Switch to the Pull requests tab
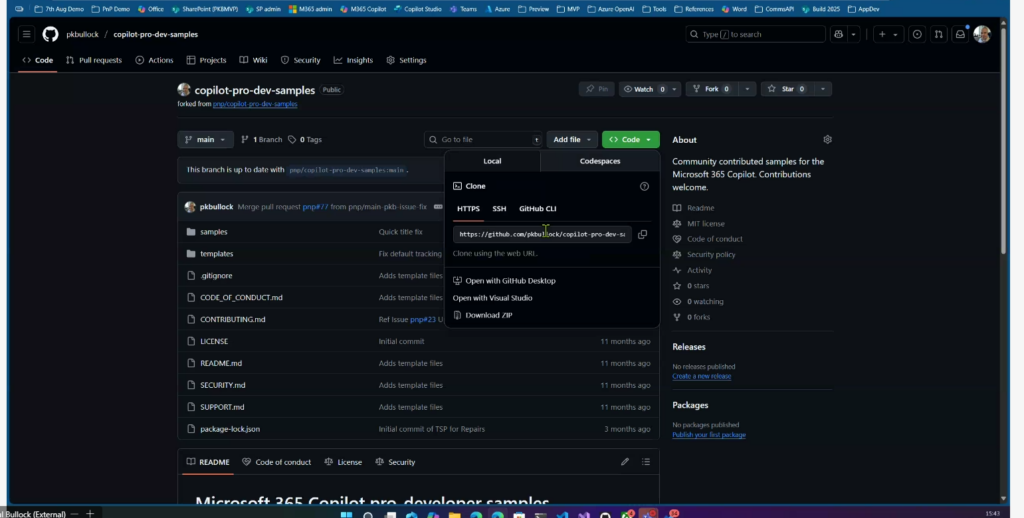 coord(93,60)
